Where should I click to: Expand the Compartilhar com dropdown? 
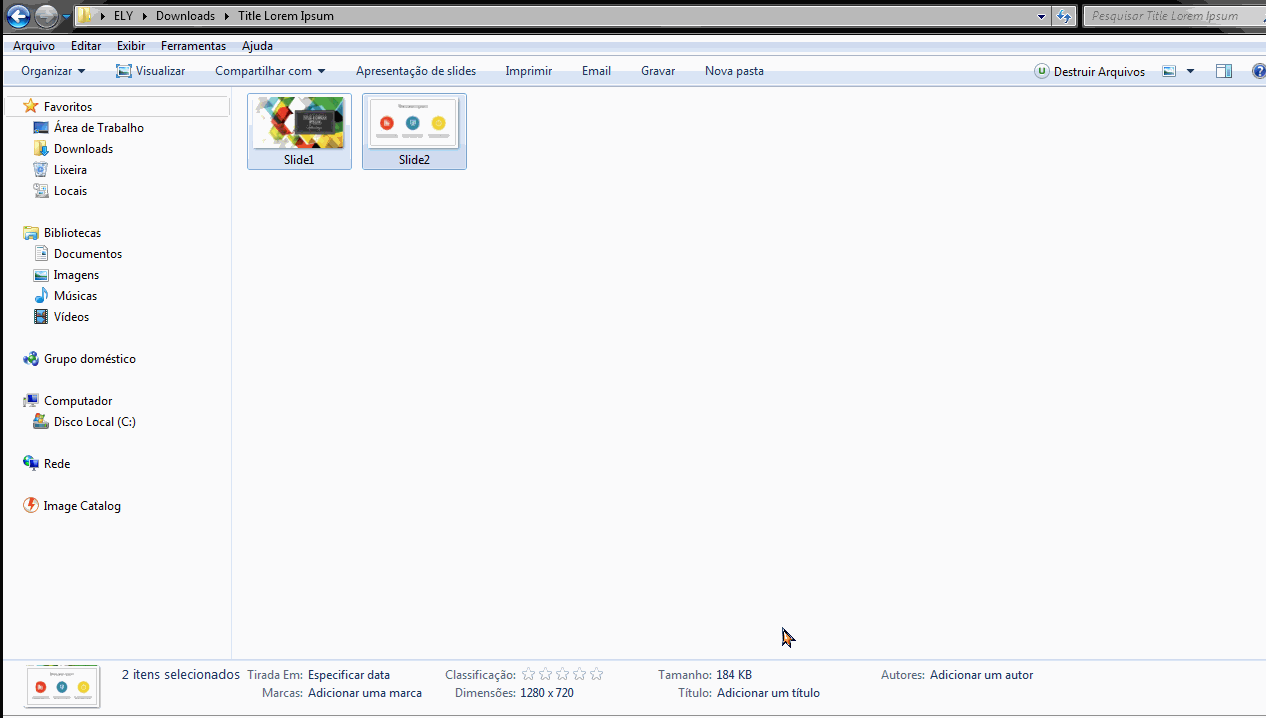click(270, 71)
